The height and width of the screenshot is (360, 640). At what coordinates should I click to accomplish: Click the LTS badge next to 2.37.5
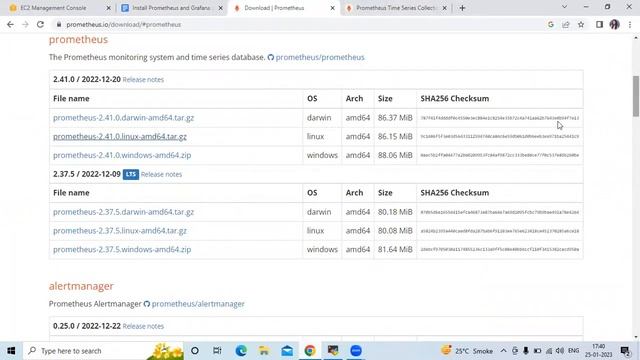pos(131,174)
